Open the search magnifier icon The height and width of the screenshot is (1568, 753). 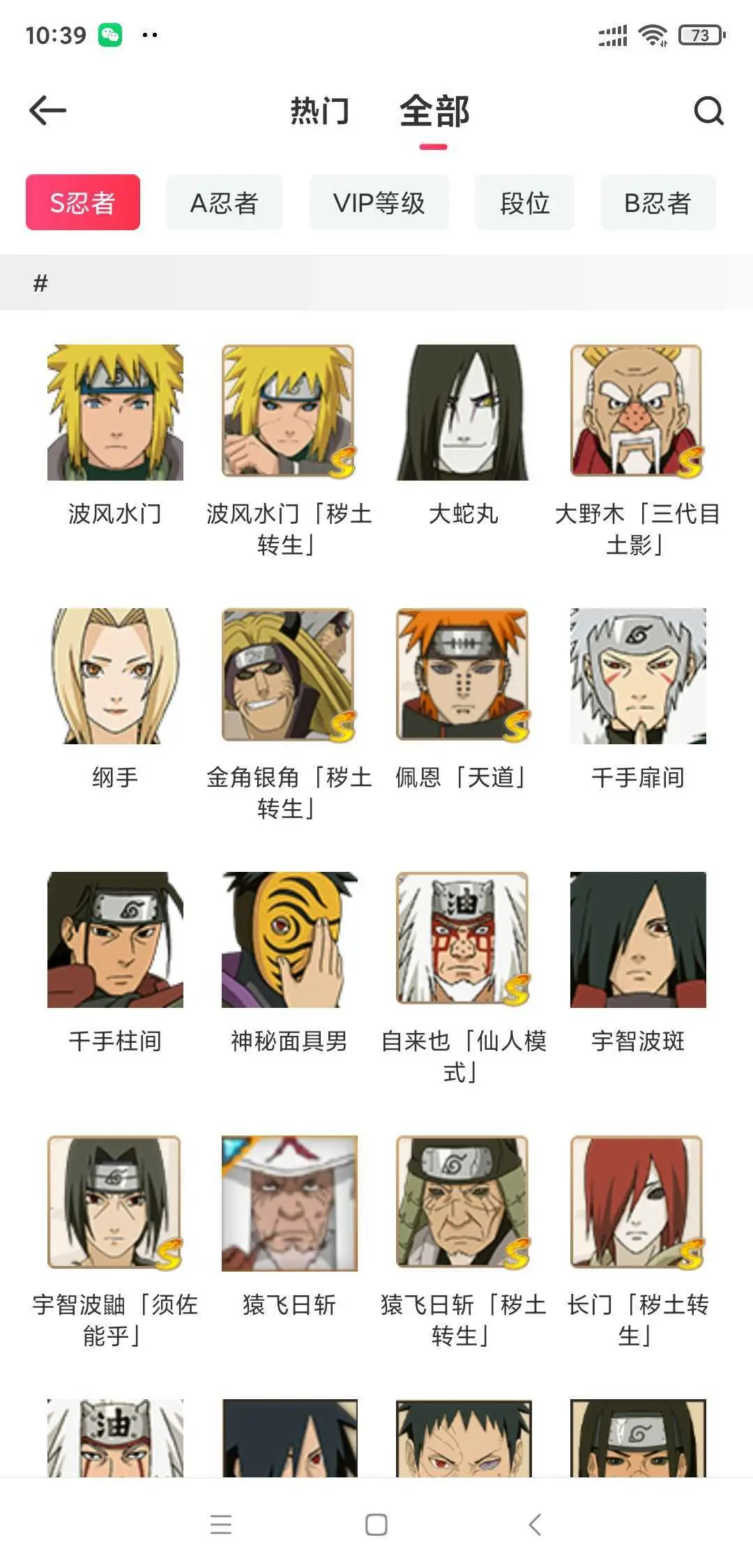click(x=708, y=110)
